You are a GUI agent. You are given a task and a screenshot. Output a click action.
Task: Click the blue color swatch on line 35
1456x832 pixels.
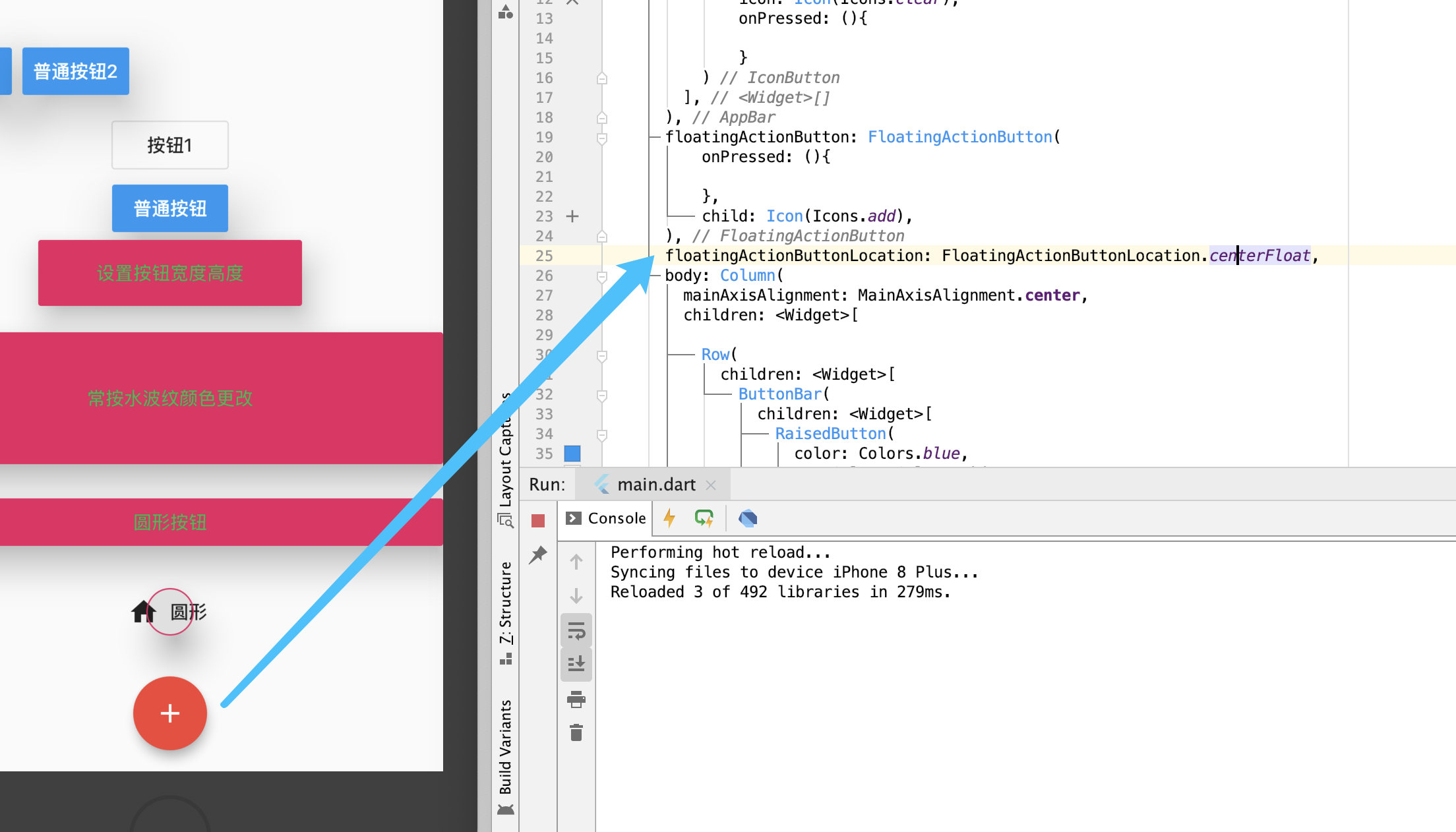point(572,454)
